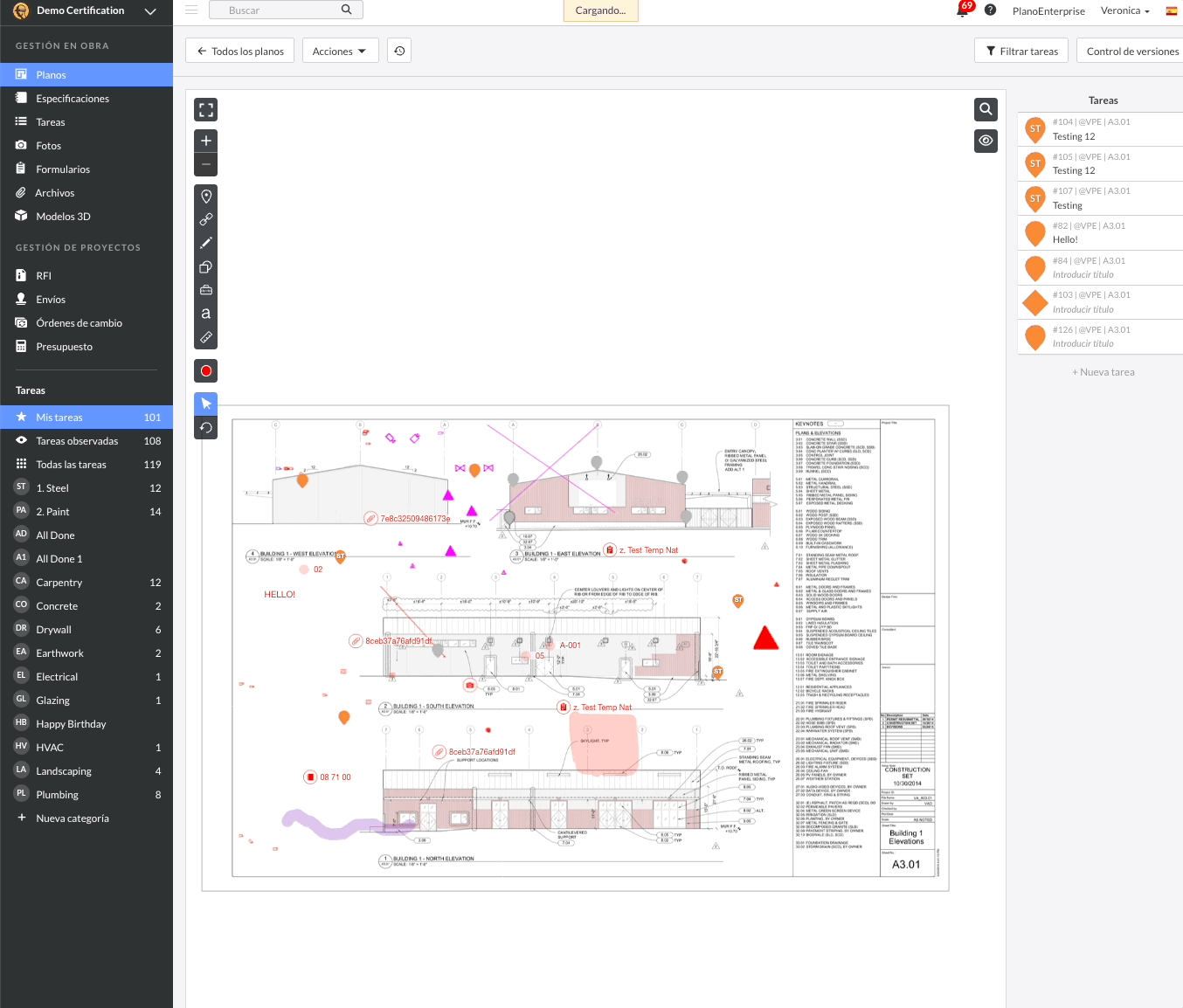Expand the Demo Certification project dropdown
This screenshot has width=1183, height=1008.
pyautogui.click(x=150, y=11)
